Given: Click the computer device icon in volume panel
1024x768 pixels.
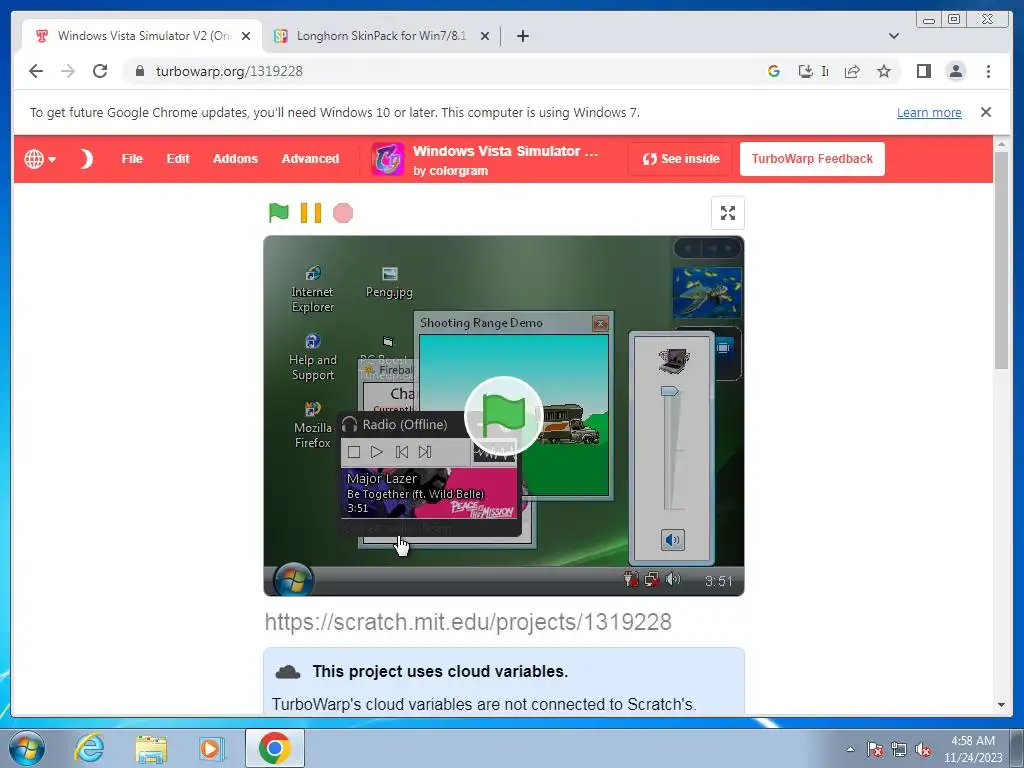Looking at the screenshot, I should 673,360.
